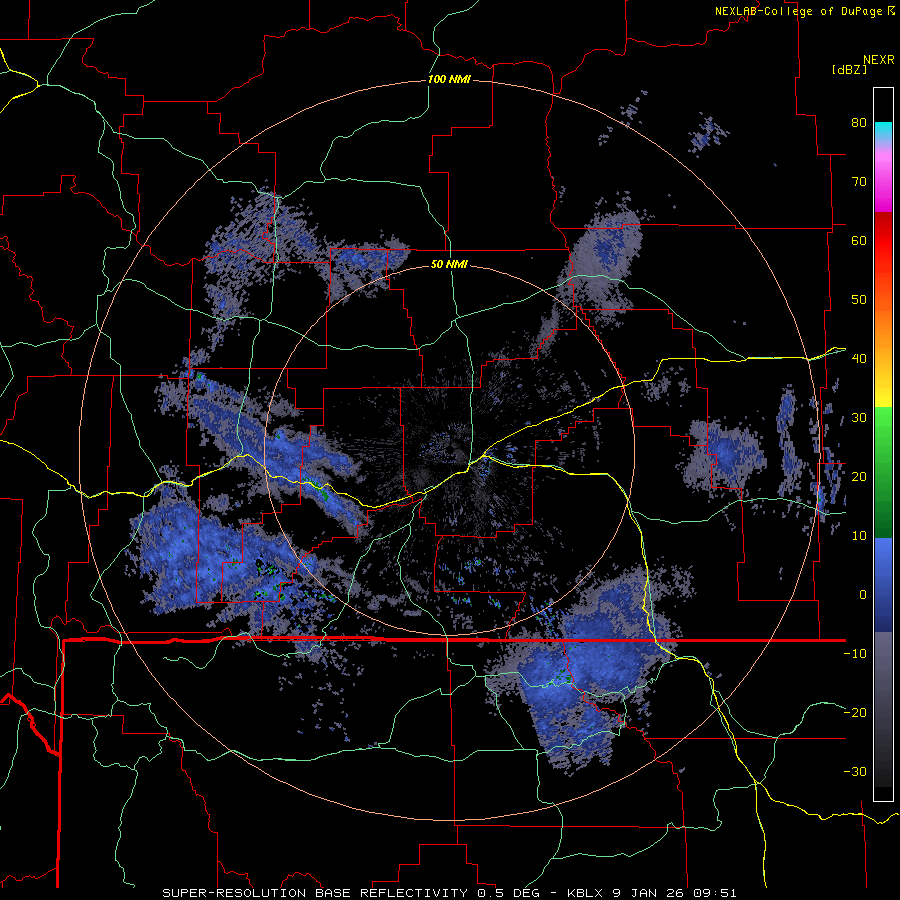Click the '9 JAN 26 09:51' timestamp
Image resolution: width=900 pixels, height=900 pixels.
pyautogui.click(x=674, y=893)
